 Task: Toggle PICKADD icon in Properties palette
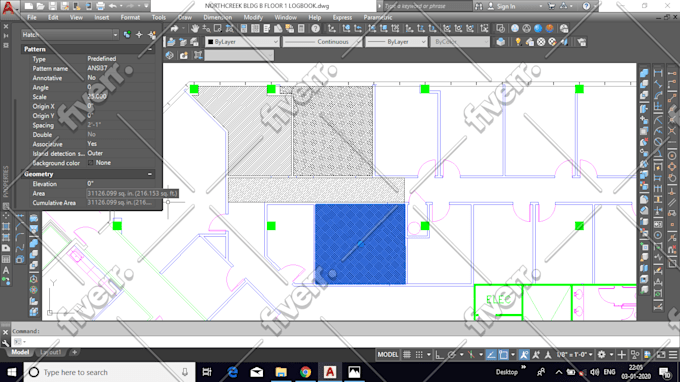click(x=127, y=35)
